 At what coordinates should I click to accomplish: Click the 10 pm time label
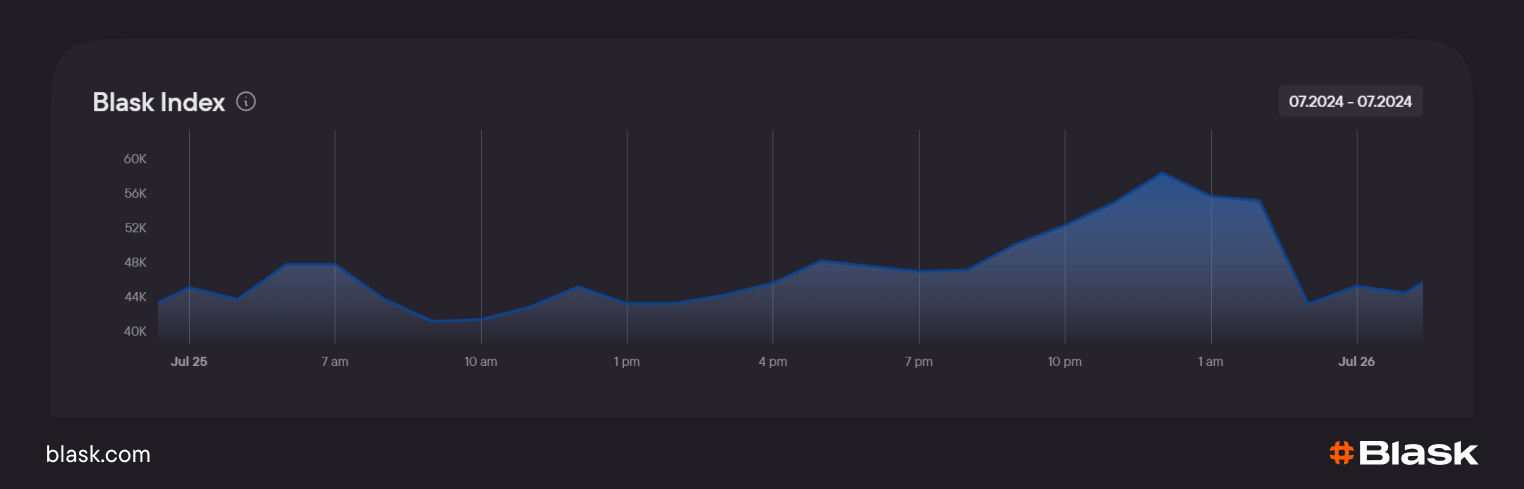(1065, 361)
